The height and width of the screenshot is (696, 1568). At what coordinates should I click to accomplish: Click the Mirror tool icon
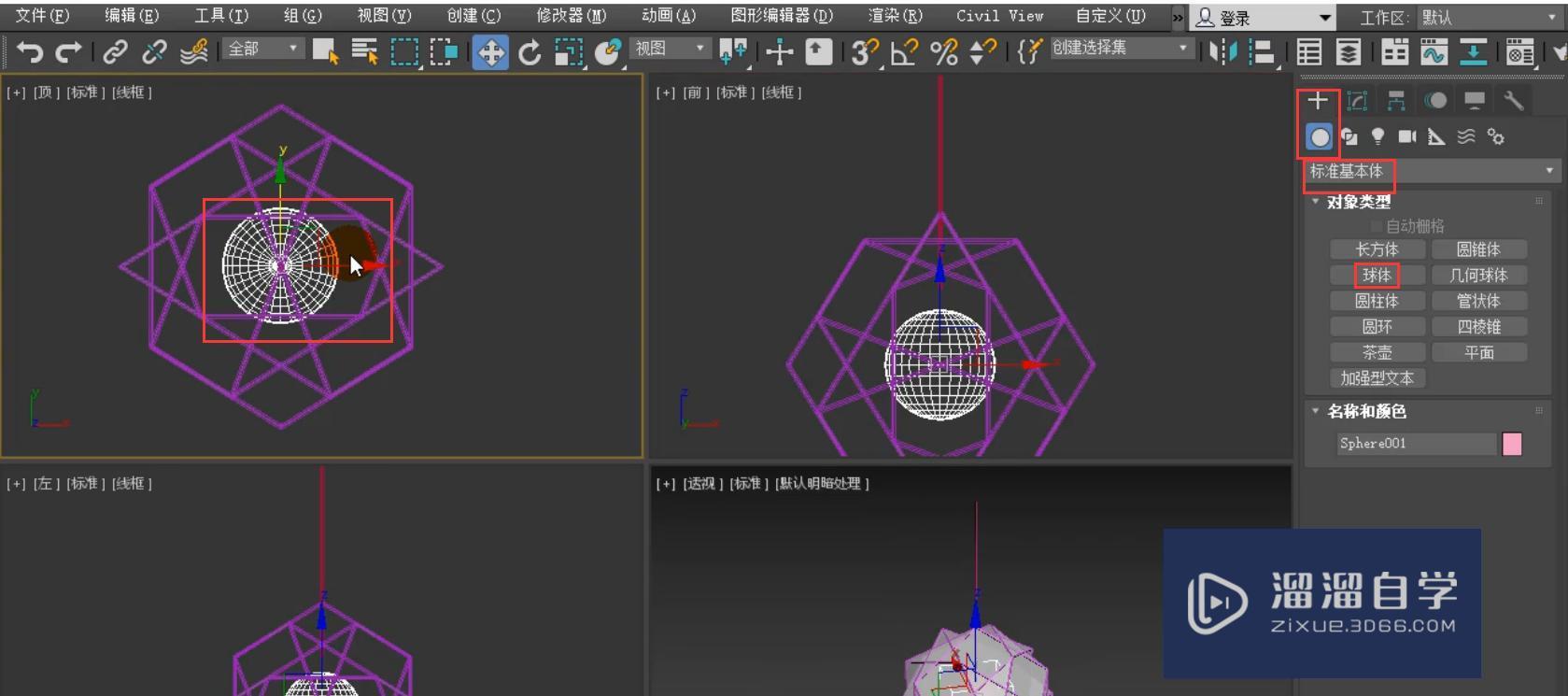(x=1222, y=51)
